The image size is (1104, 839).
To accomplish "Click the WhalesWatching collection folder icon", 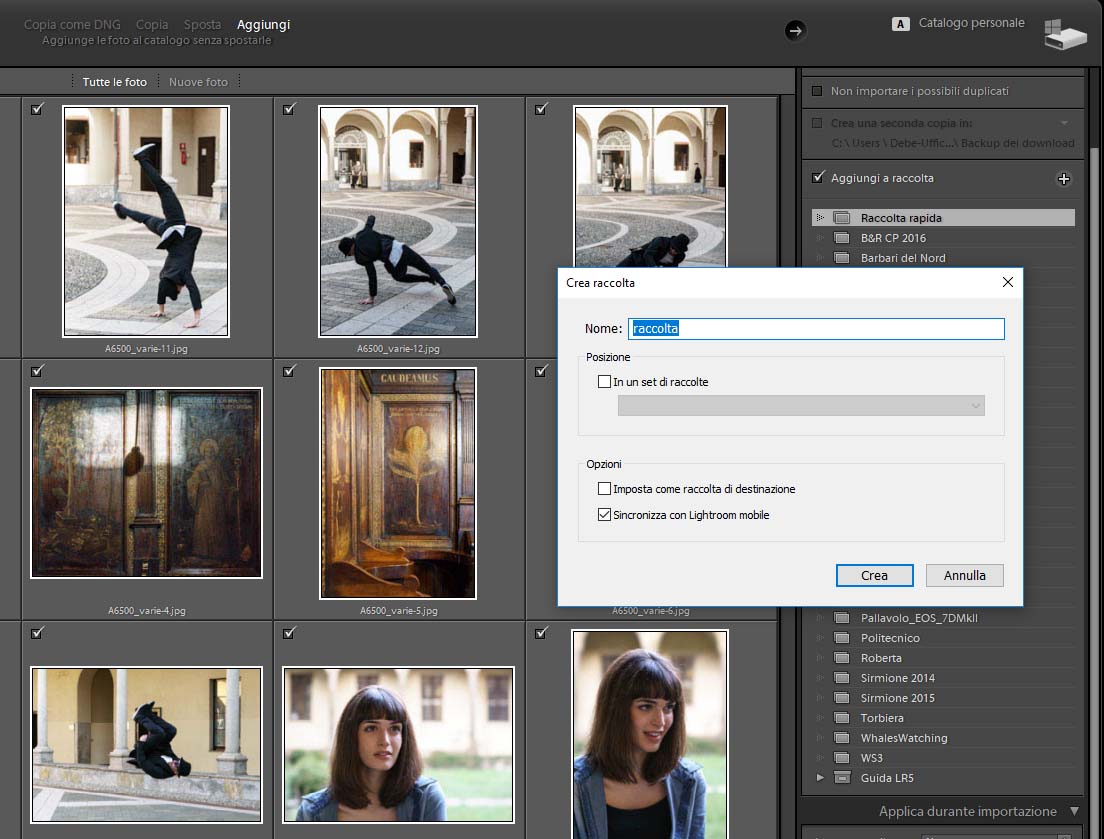I will click(x=841, y=738).
